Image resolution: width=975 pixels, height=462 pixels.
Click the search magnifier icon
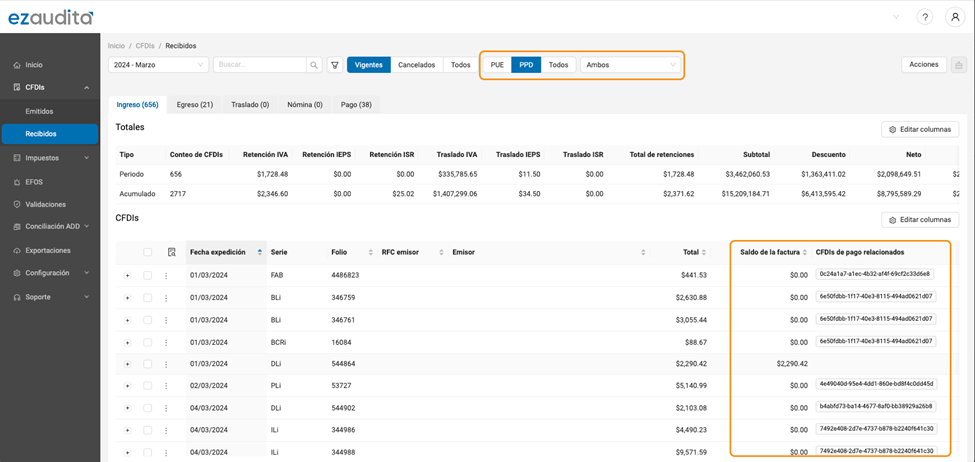[x=314, y=65]
